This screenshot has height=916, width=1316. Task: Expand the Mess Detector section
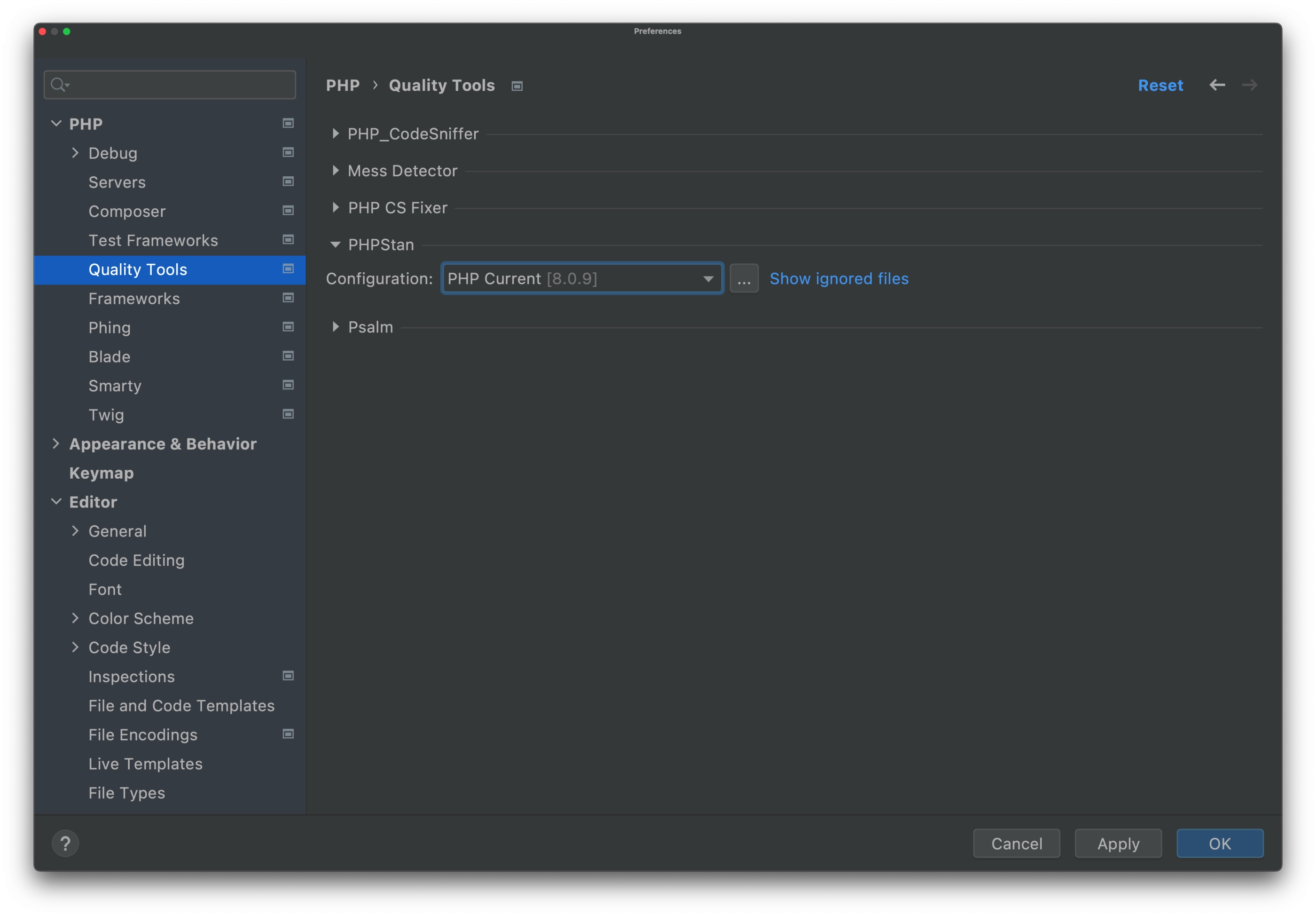click(336, 170)
